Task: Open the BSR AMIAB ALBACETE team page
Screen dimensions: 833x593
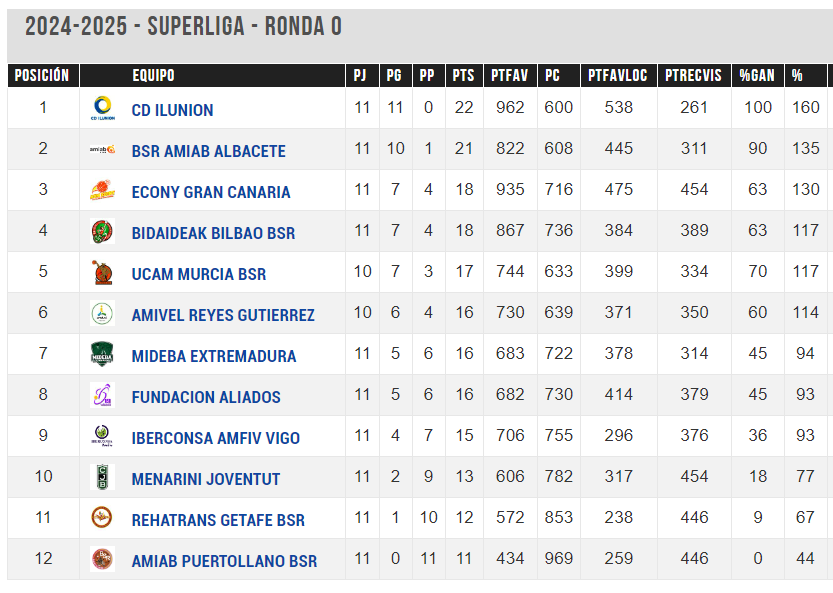Action: tap(208, 151)
